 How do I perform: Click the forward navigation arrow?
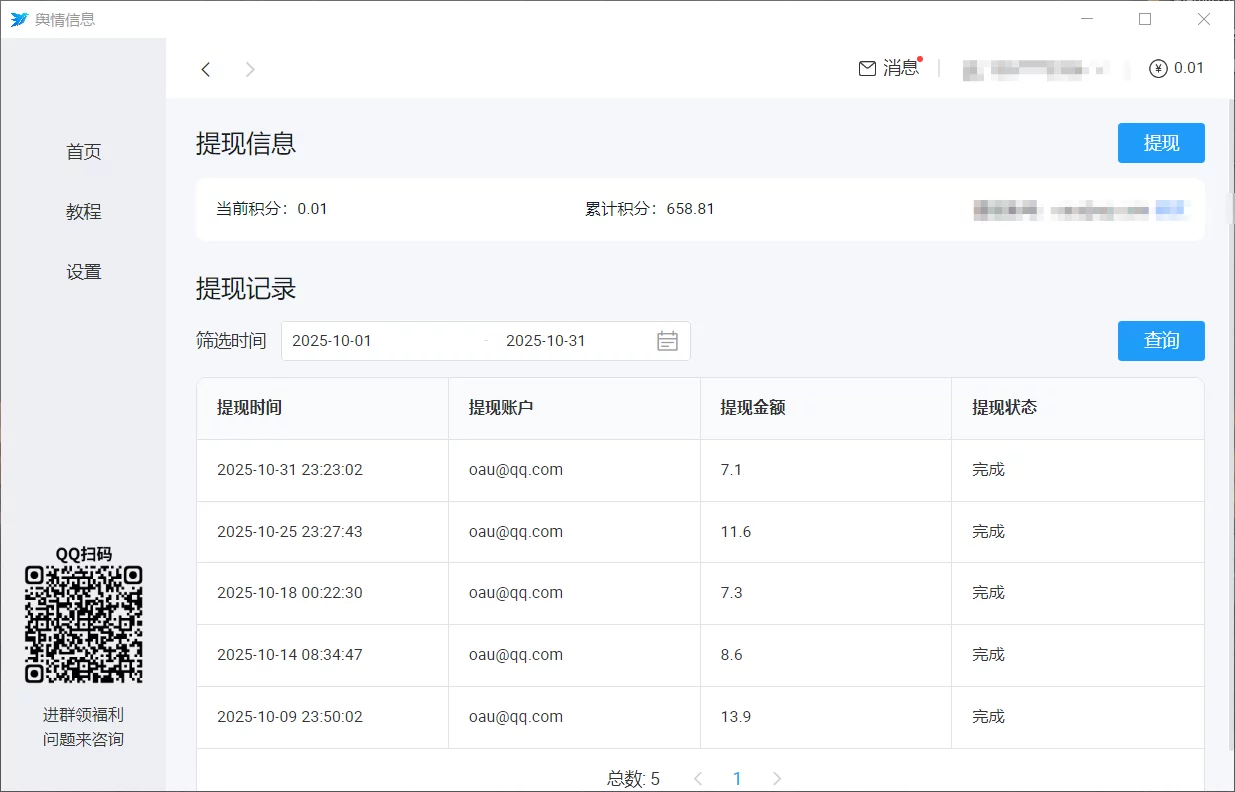coord(250,69)
